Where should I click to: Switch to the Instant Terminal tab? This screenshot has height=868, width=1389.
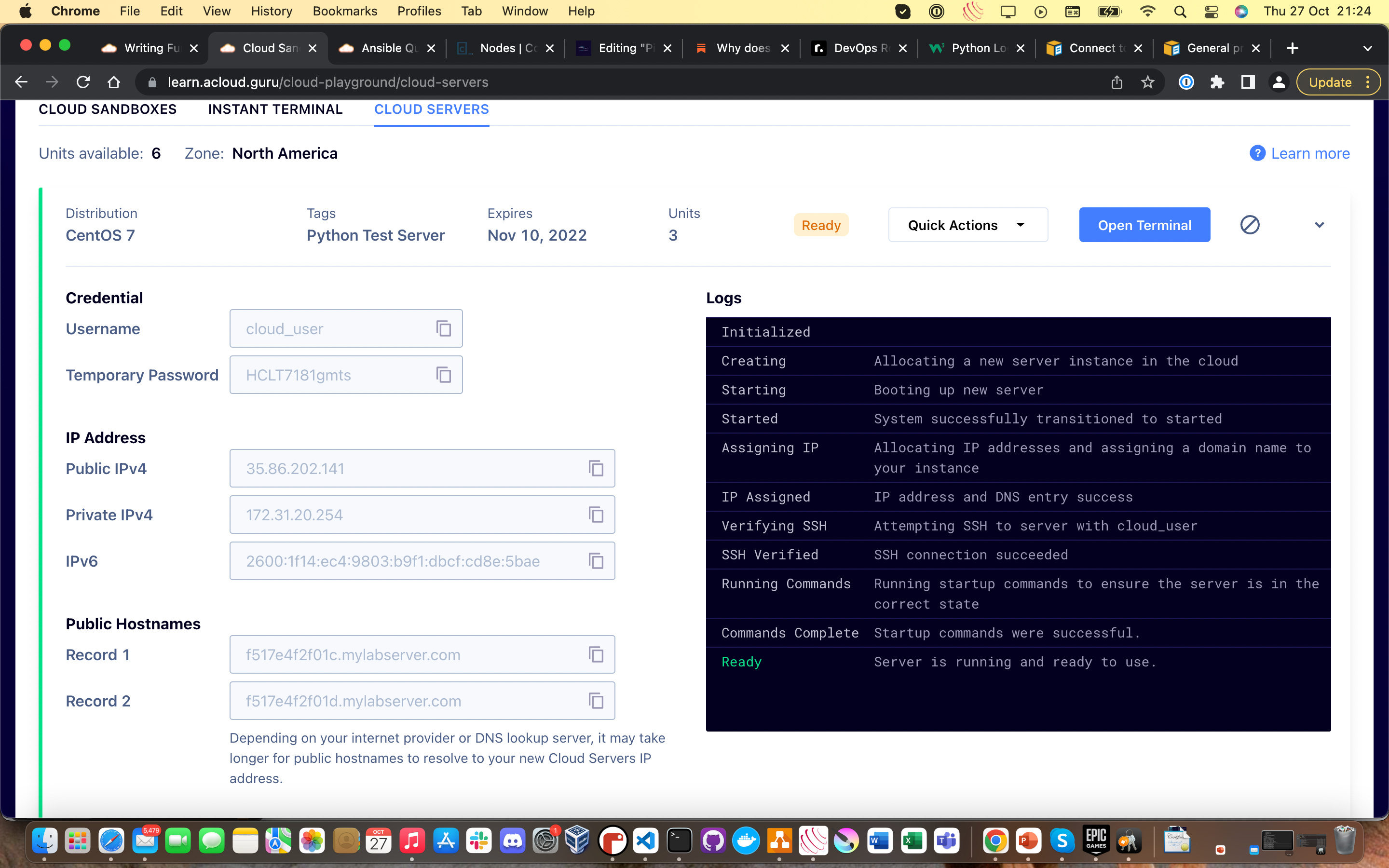275,109
